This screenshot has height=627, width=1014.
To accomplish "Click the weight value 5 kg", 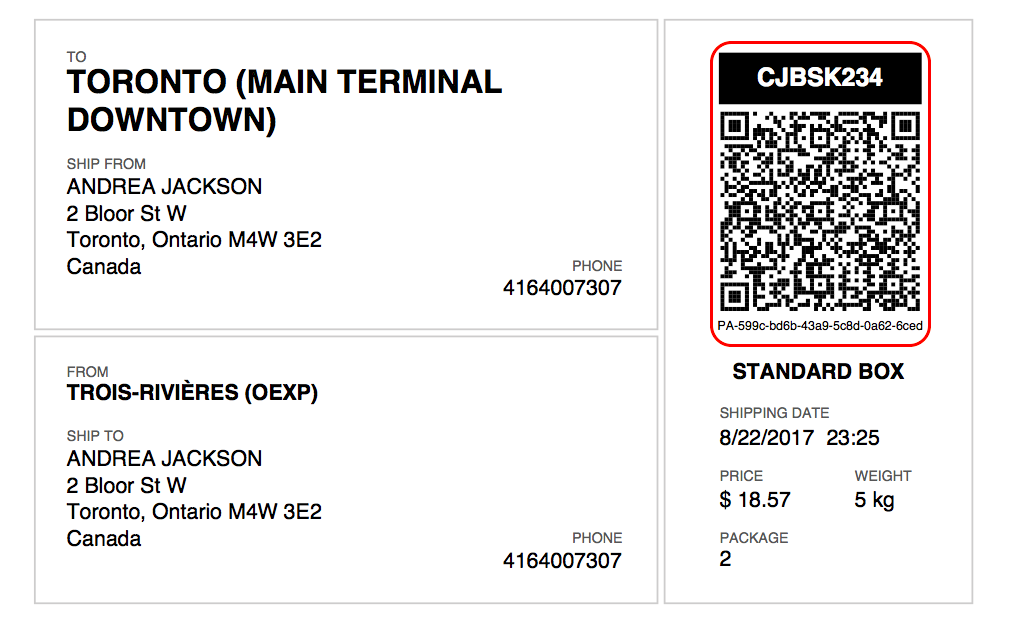I will [875, 500].
